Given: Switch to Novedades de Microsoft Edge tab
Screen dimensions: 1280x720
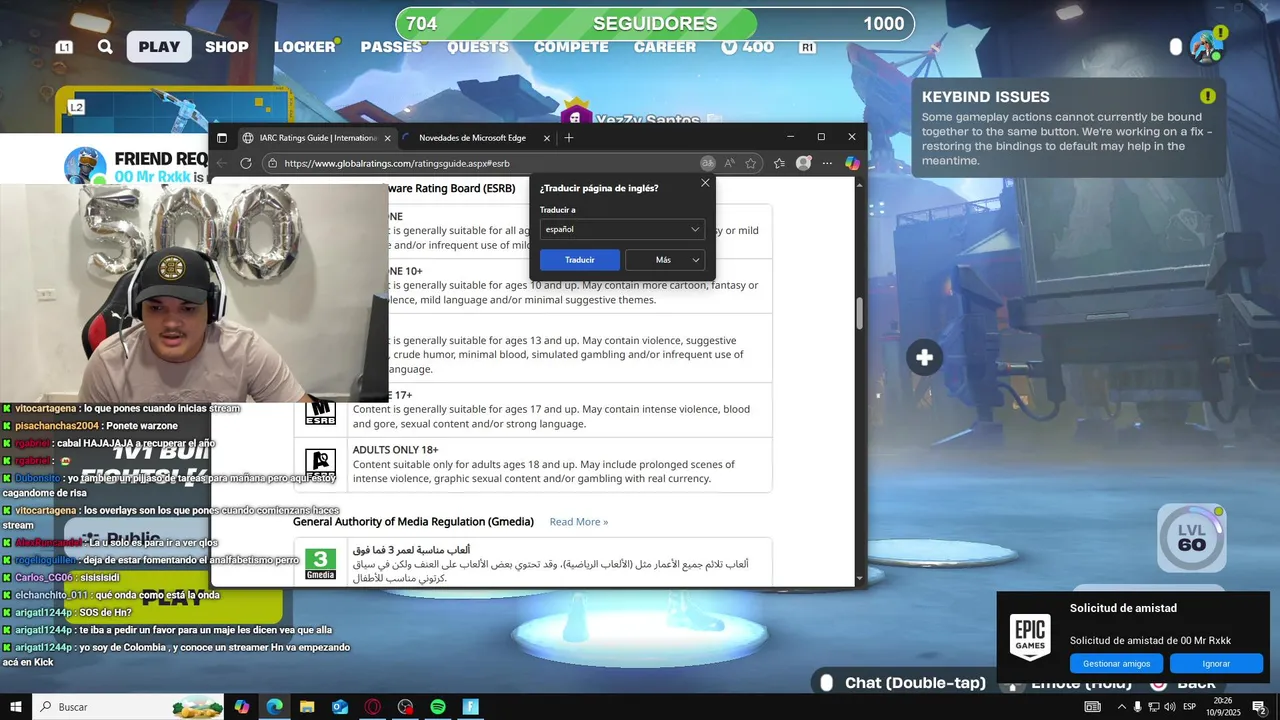Looking at the screenshot, I should pyautogui.click(x=472, y=138).
